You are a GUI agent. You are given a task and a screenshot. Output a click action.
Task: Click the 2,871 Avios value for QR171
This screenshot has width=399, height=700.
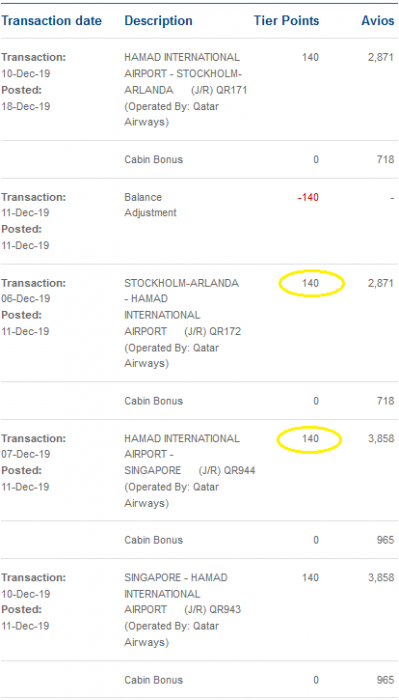point(381,57)
